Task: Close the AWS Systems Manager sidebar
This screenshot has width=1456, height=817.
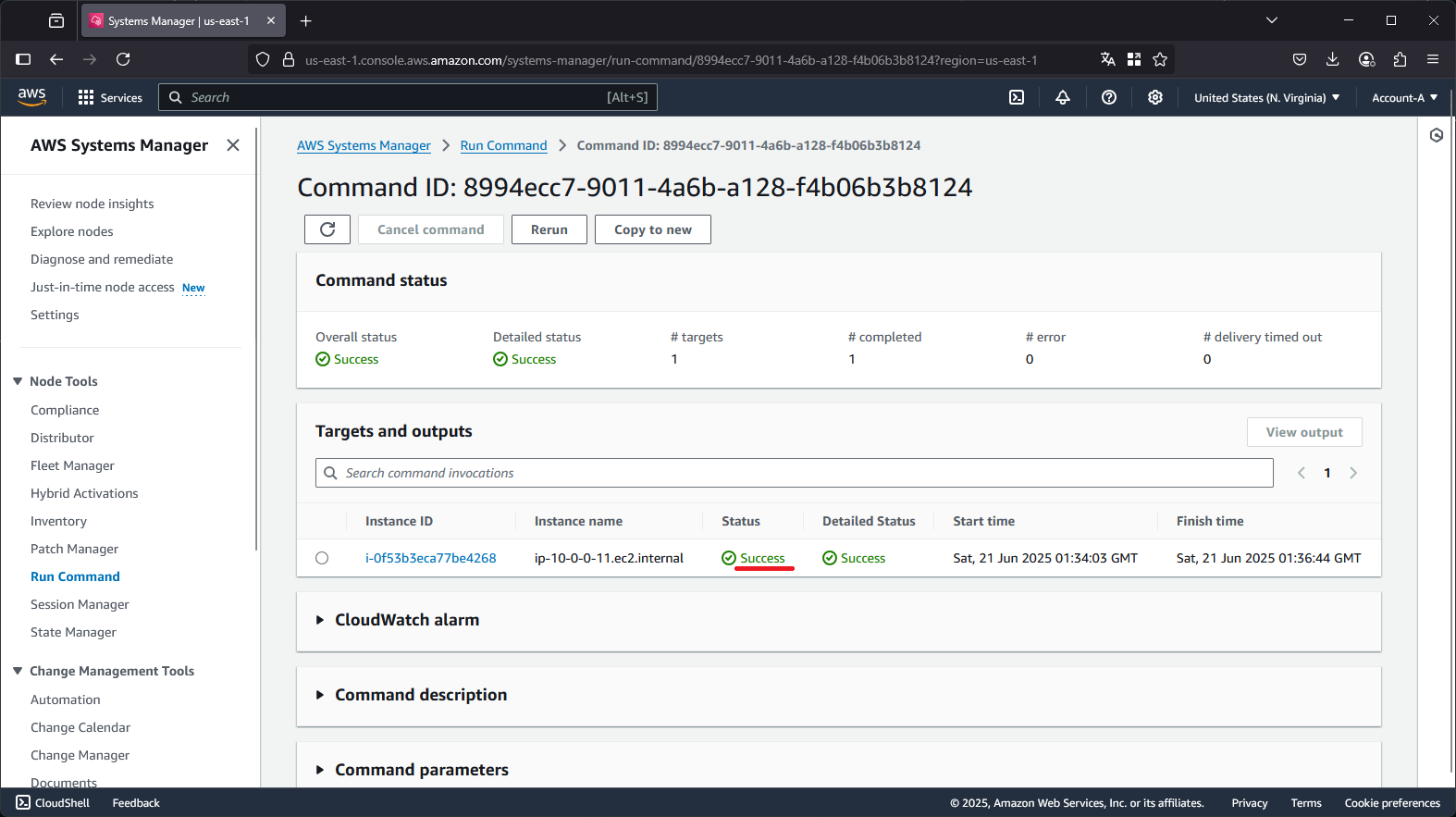Action: click(233, 145)
